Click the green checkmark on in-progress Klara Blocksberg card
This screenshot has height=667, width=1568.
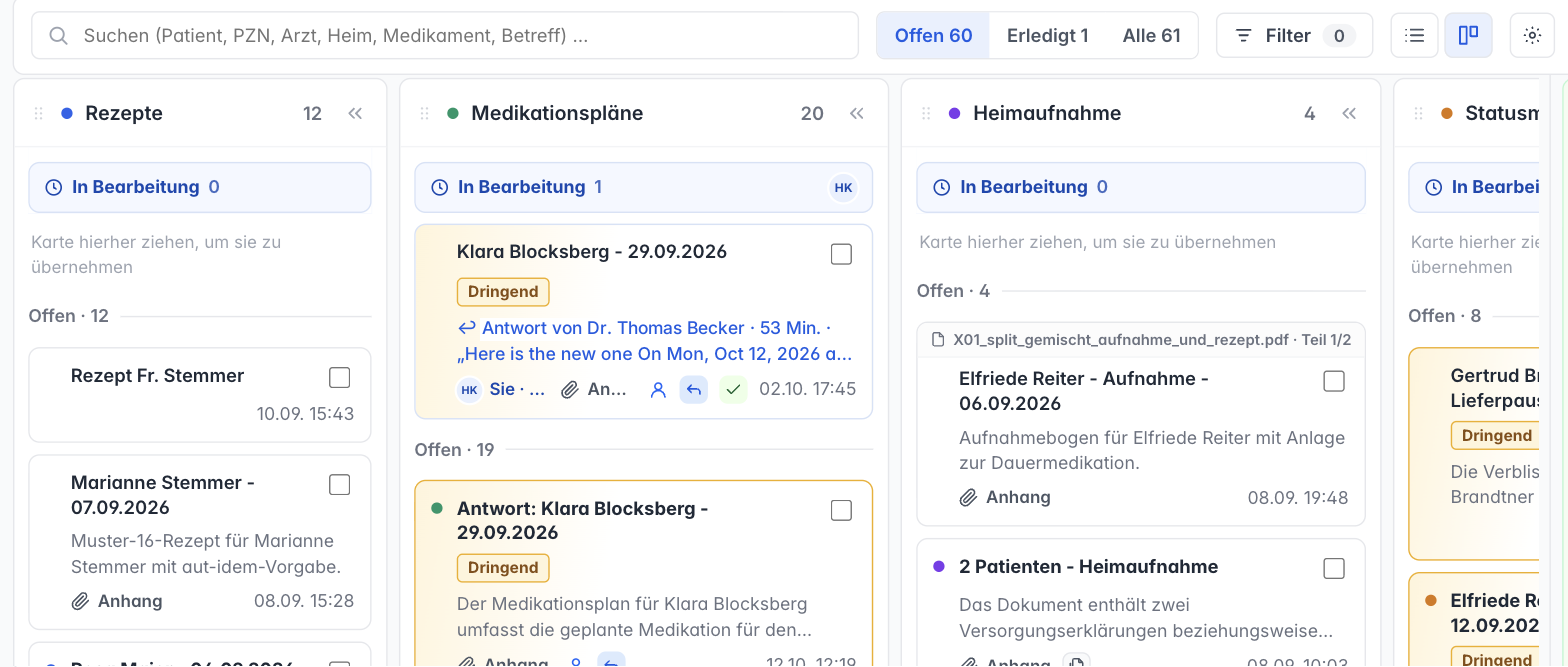tap(734, 390)
